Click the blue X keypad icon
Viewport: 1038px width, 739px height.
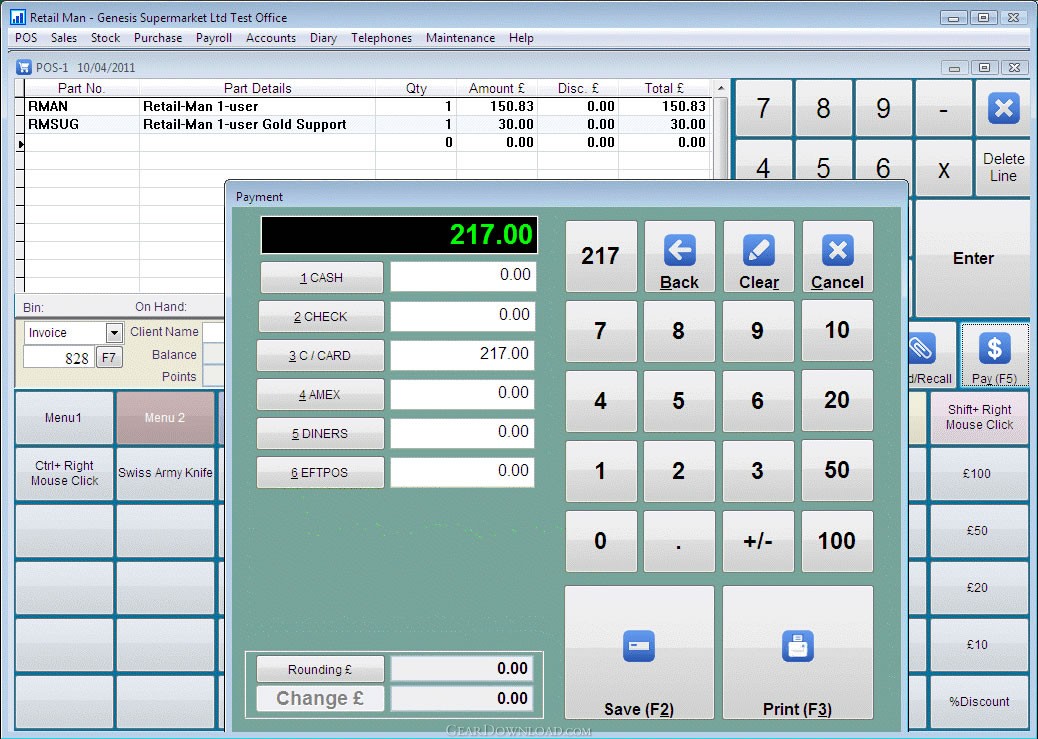[x=1003, y=108]
